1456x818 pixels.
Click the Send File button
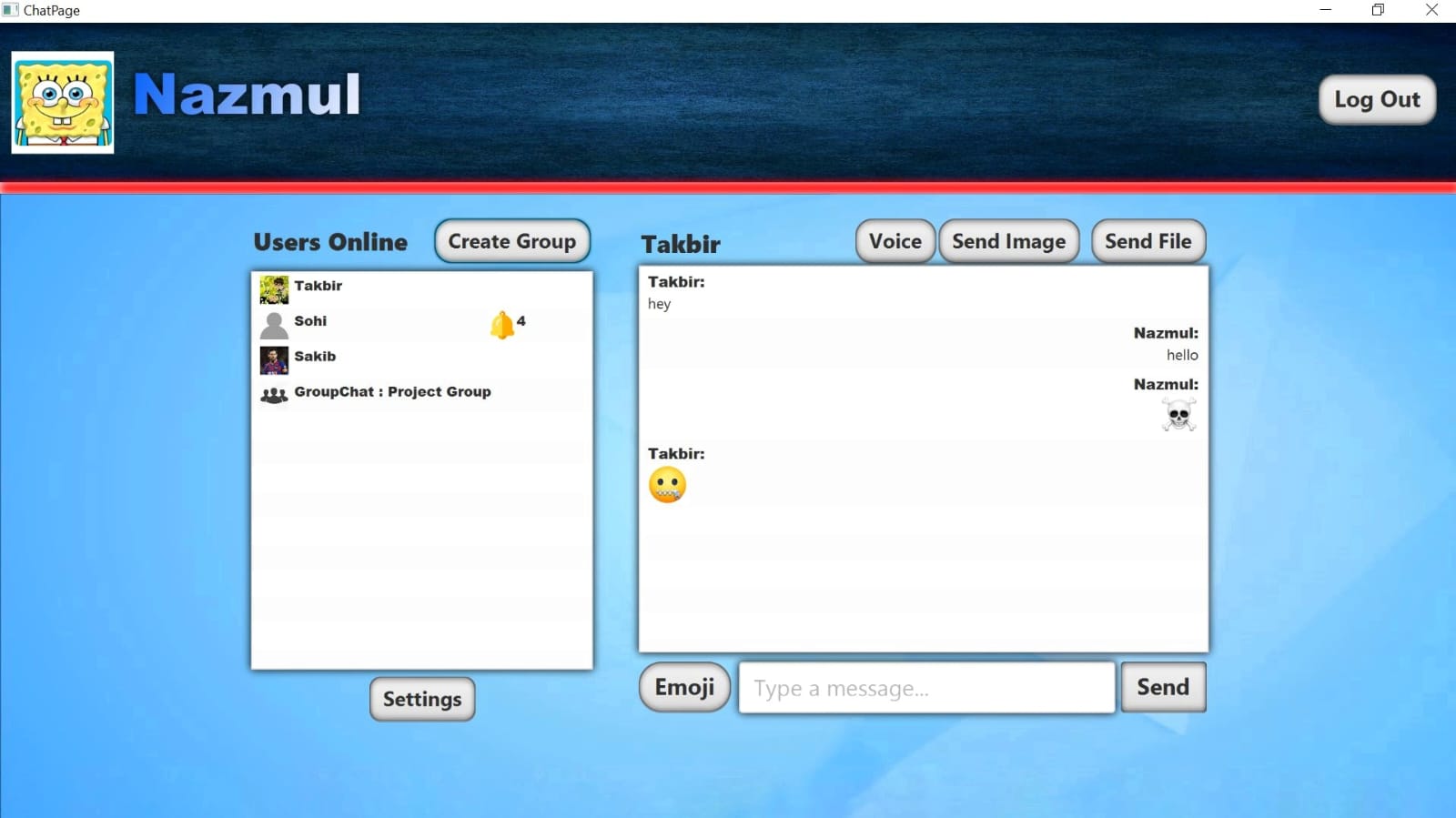coord(1148,241)
